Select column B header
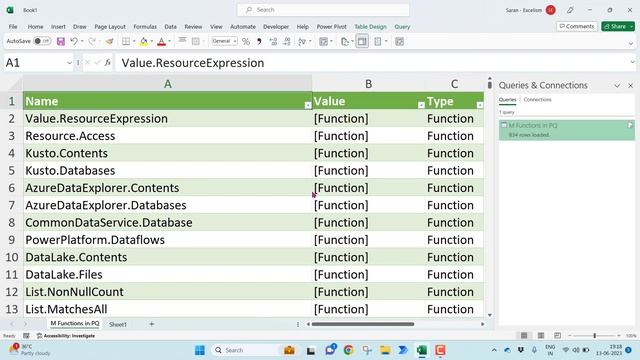Viewport: 640px width, 360px height. 368,84
